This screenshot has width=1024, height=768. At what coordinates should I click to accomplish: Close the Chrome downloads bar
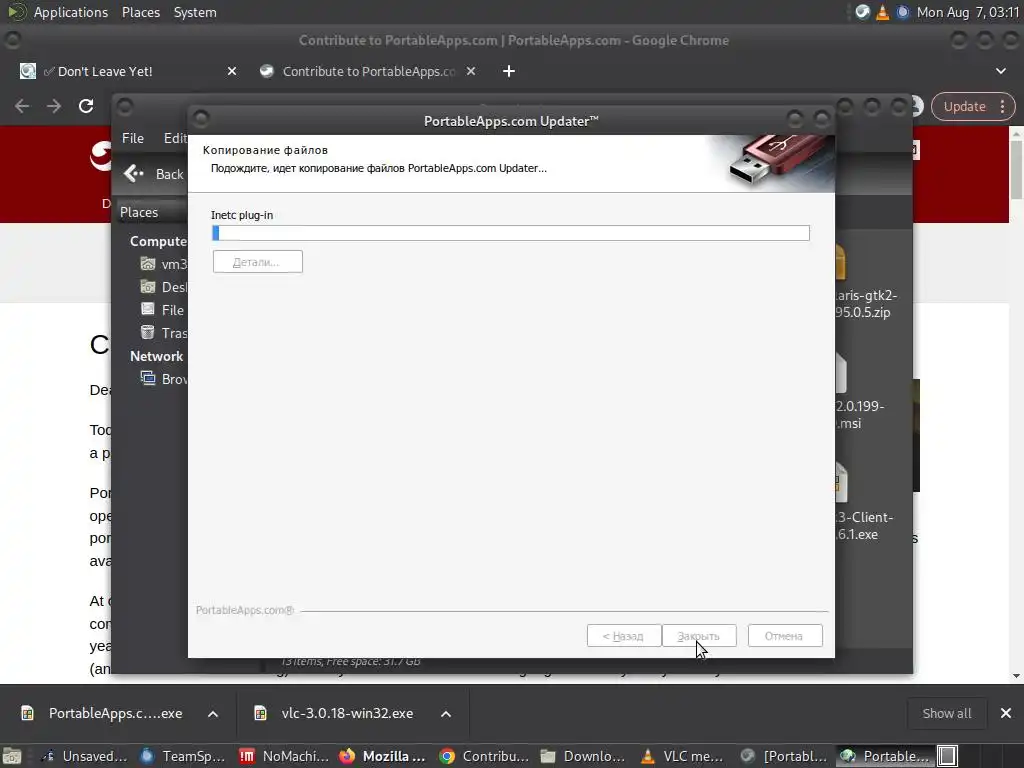[1006, 714]
